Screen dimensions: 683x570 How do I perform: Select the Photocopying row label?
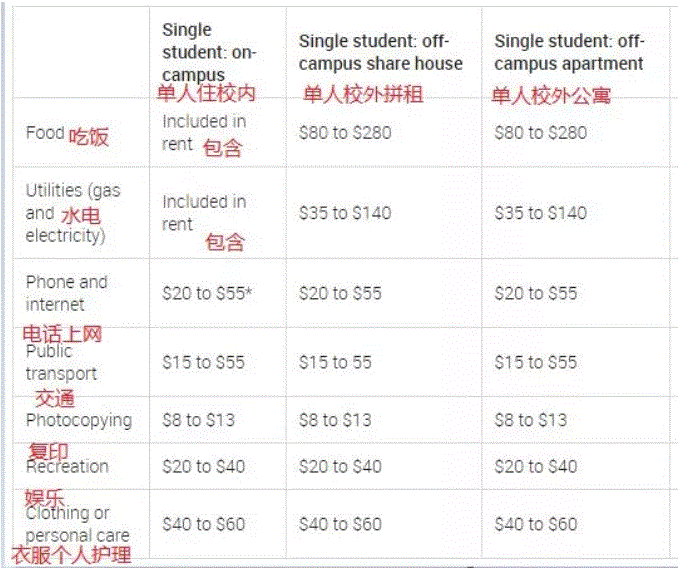pos(78,420)
